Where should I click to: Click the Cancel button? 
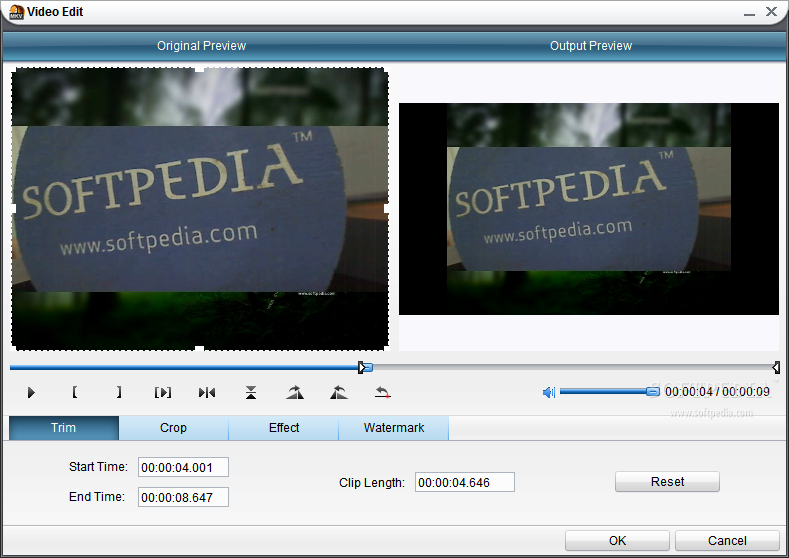point(727,540)
